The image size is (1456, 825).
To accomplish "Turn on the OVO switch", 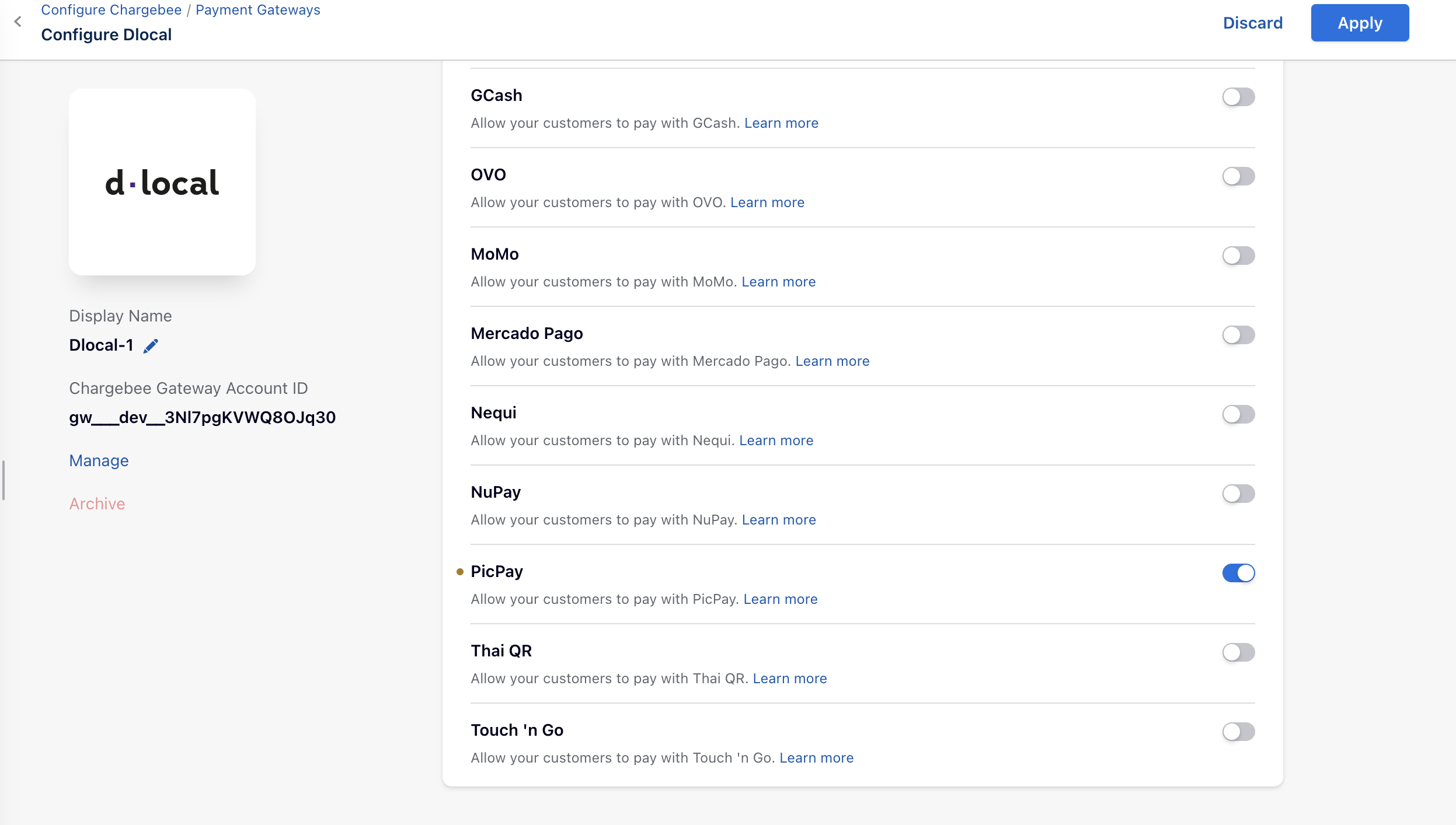I will pos(1238,176).
